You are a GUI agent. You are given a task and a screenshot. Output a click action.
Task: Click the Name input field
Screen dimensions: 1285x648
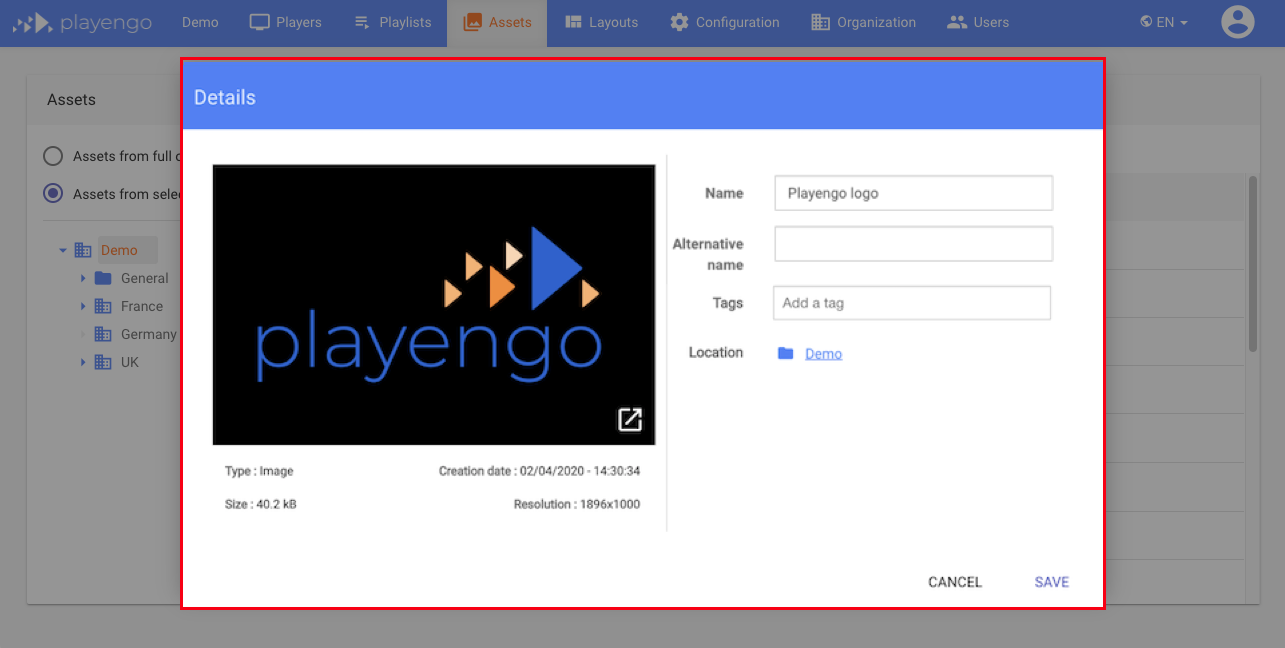(x=913, y=193)
